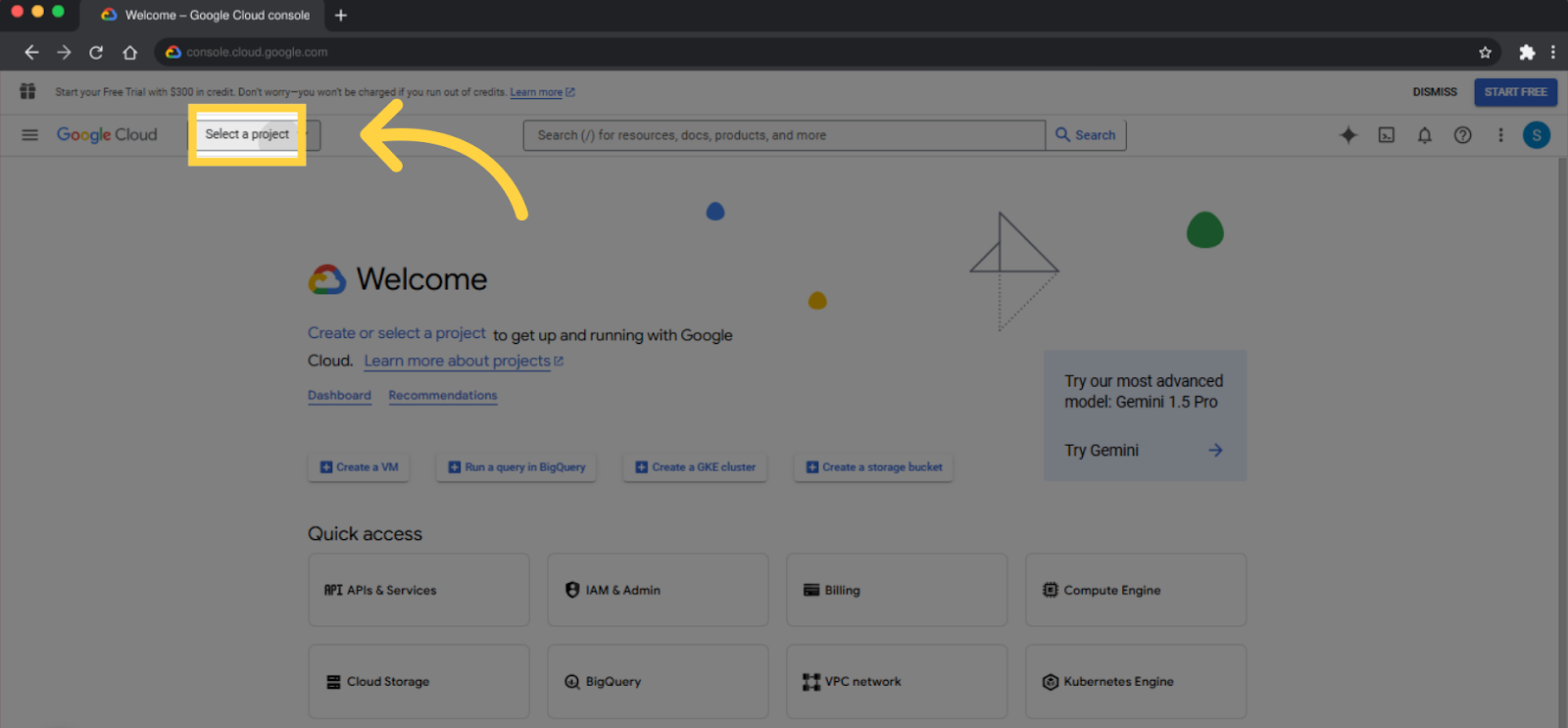
Task: Switch to the Dashboard tab
Action: point(339,396)
